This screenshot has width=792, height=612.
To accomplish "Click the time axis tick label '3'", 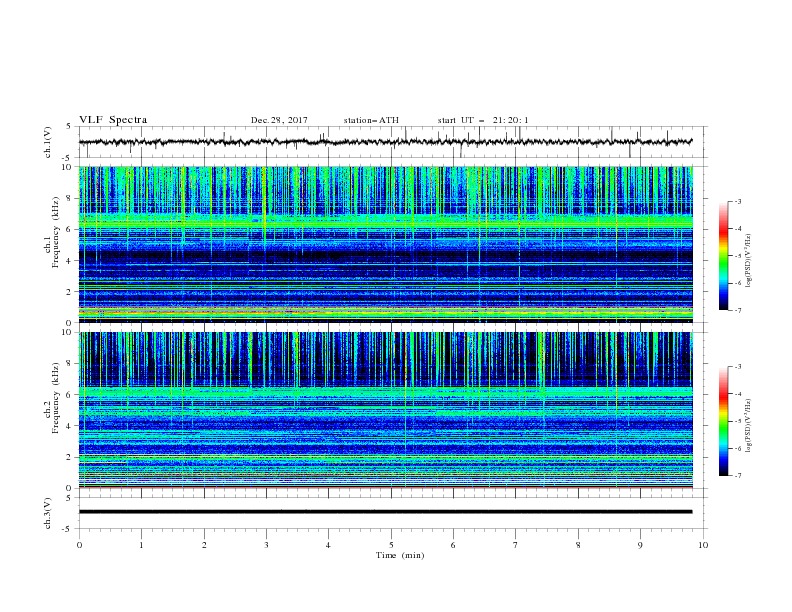I will click(x=266, y=545).
